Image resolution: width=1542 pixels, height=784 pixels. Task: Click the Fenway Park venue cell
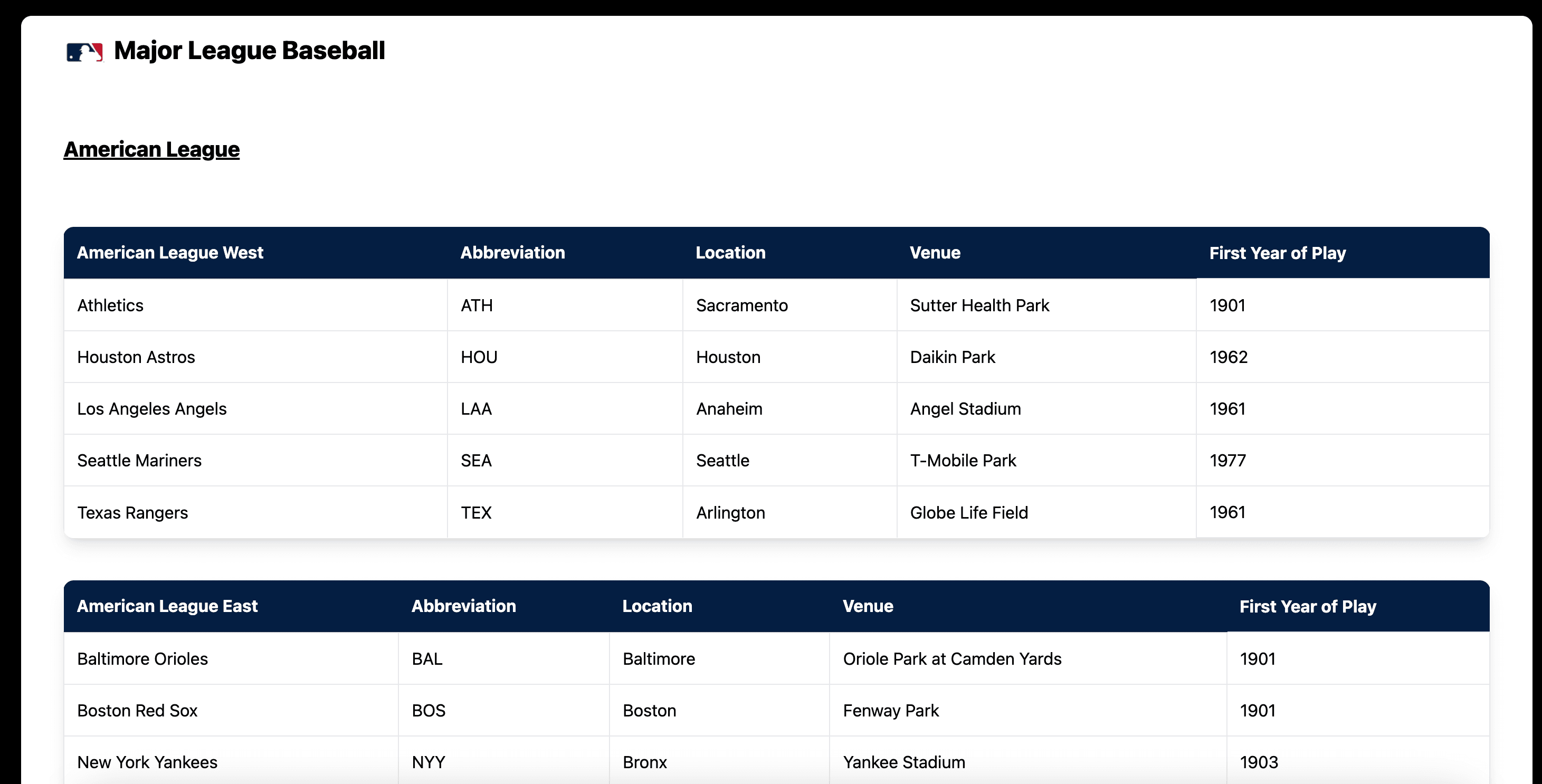(1029, 710)
